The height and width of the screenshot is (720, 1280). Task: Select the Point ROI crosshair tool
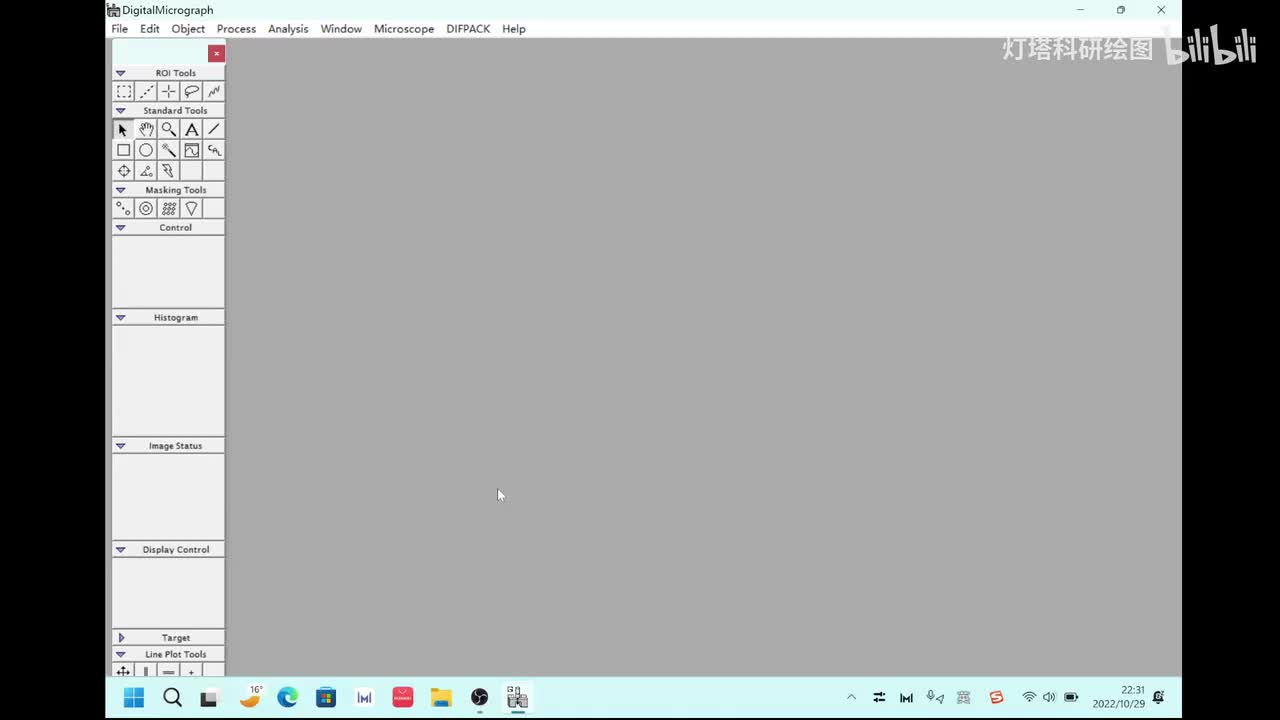click(169, 91)
